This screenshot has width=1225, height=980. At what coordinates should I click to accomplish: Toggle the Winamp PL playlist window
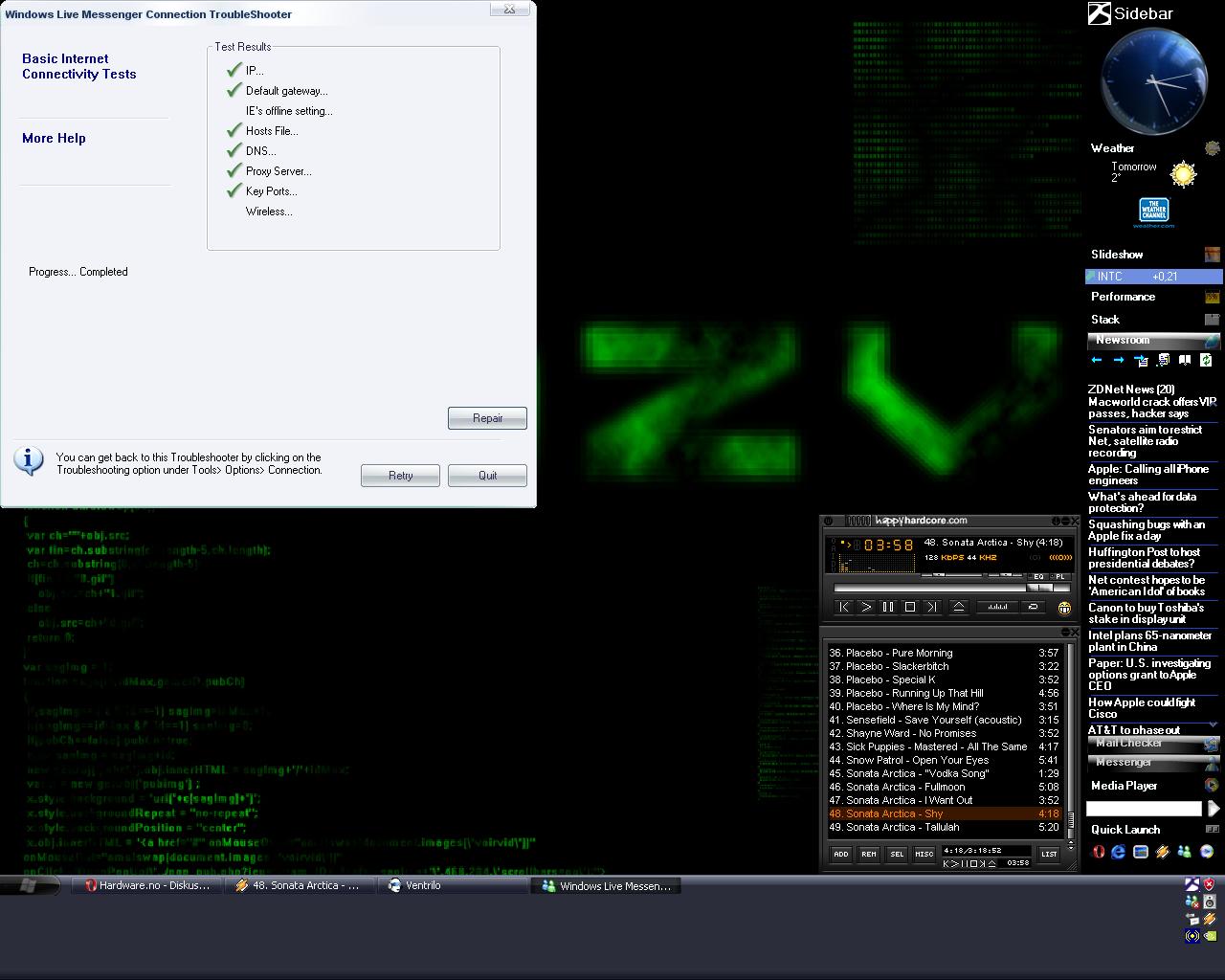(1059, 576)
